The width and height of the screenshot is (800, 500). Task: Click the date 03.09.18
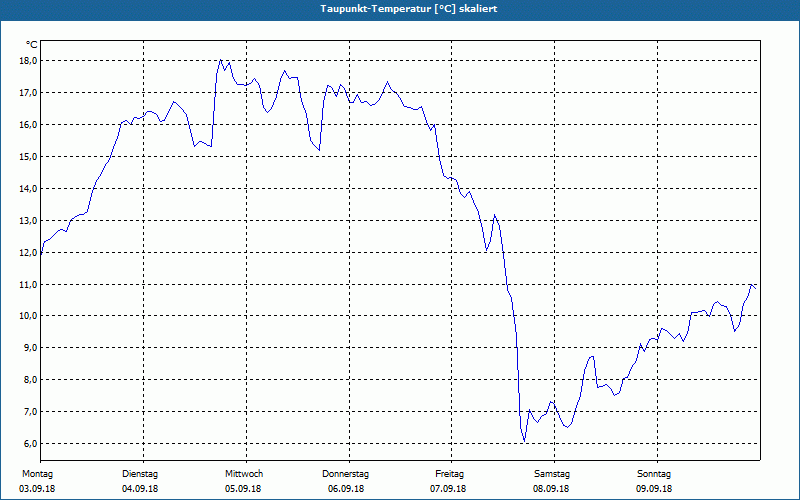[x=37, y=489]
